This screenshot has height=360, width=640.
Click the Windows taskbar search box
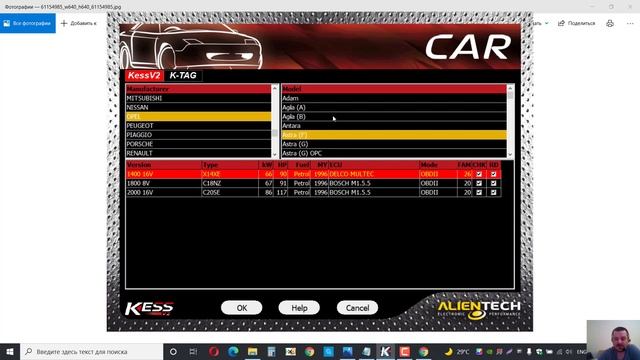pyautogui.click(x=91, y=351)
